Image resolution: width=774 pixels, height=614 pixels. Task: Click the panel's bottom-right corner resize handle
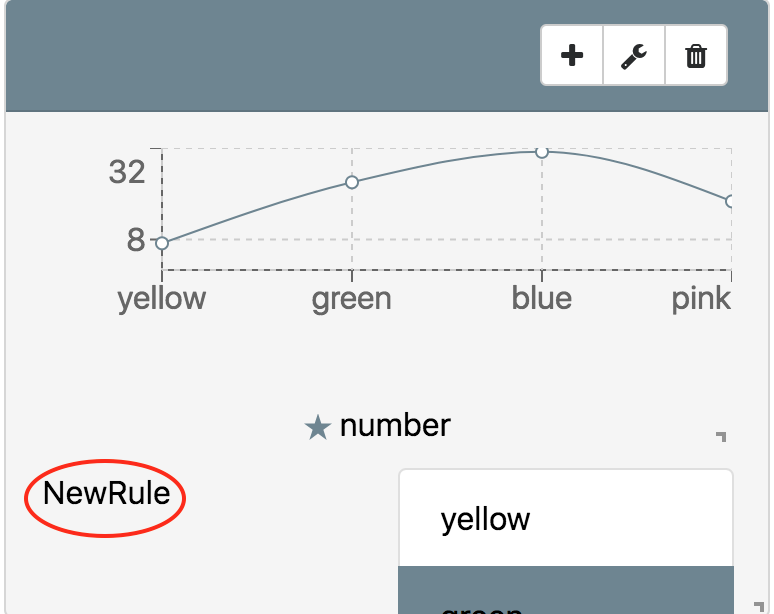(x=759, y=604)
